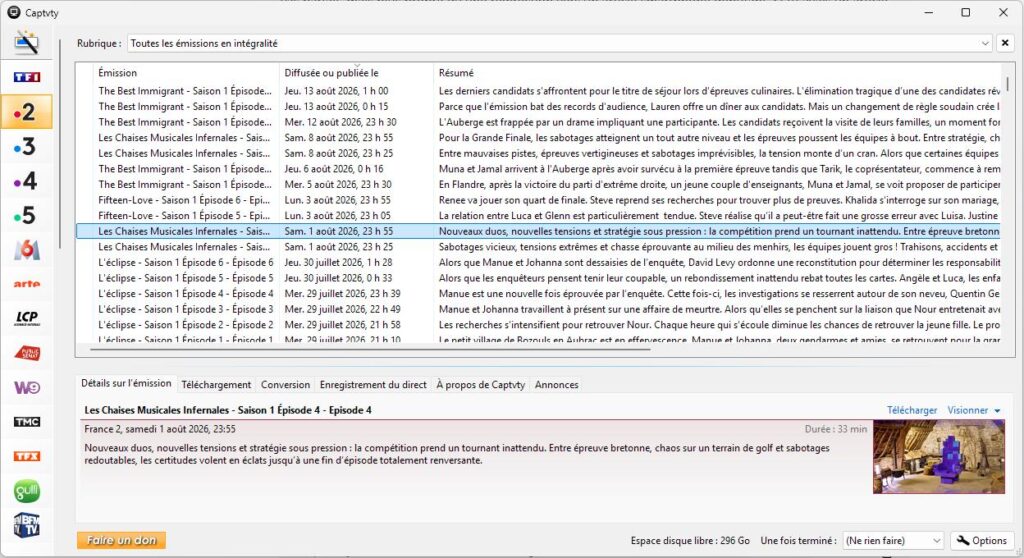1024x558 pixels.
Task: Open the Gulli channel icon
Action: (27, 491)
